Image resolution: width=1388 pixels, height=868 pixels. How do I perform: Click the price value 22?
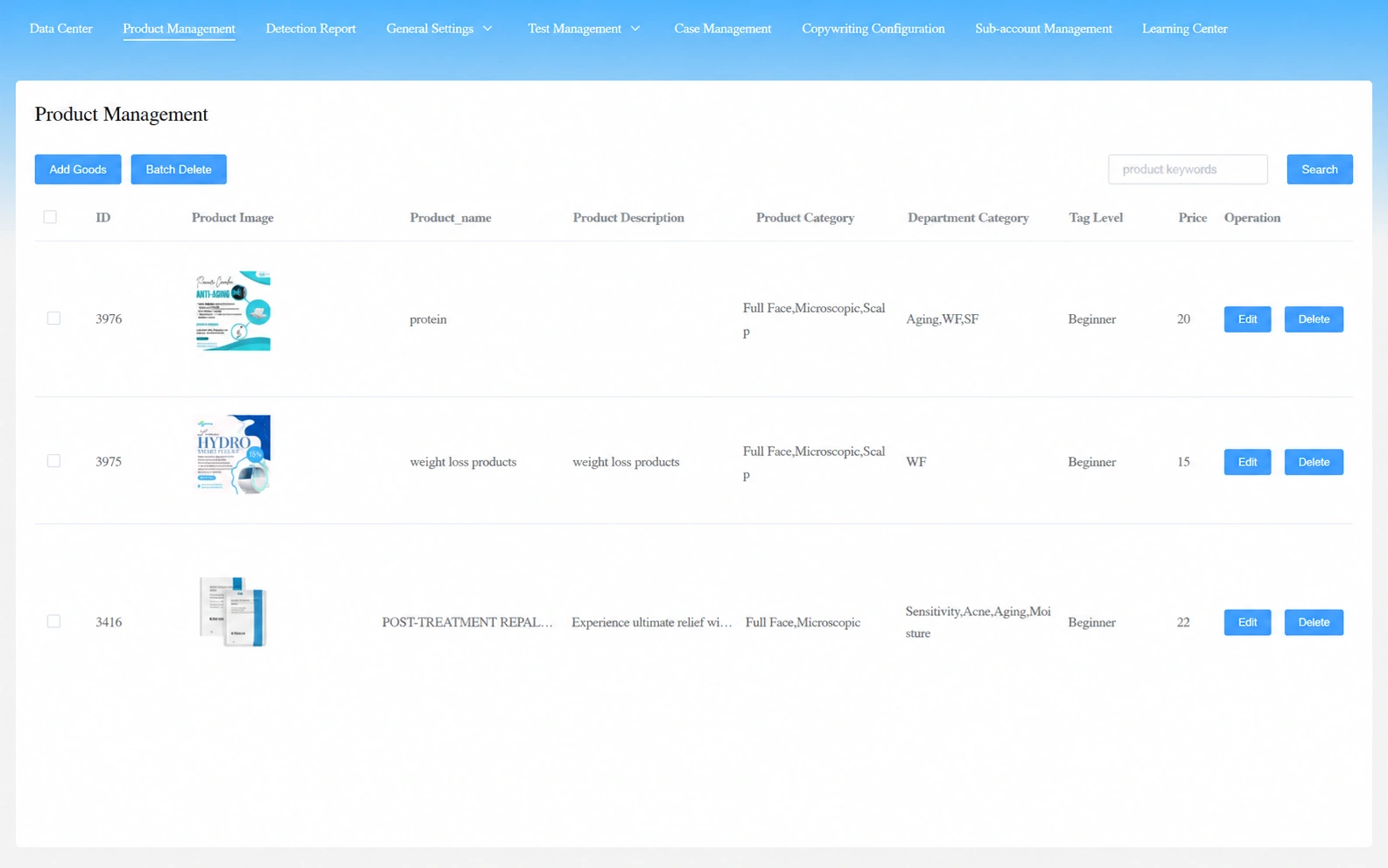coord(1183,622)
